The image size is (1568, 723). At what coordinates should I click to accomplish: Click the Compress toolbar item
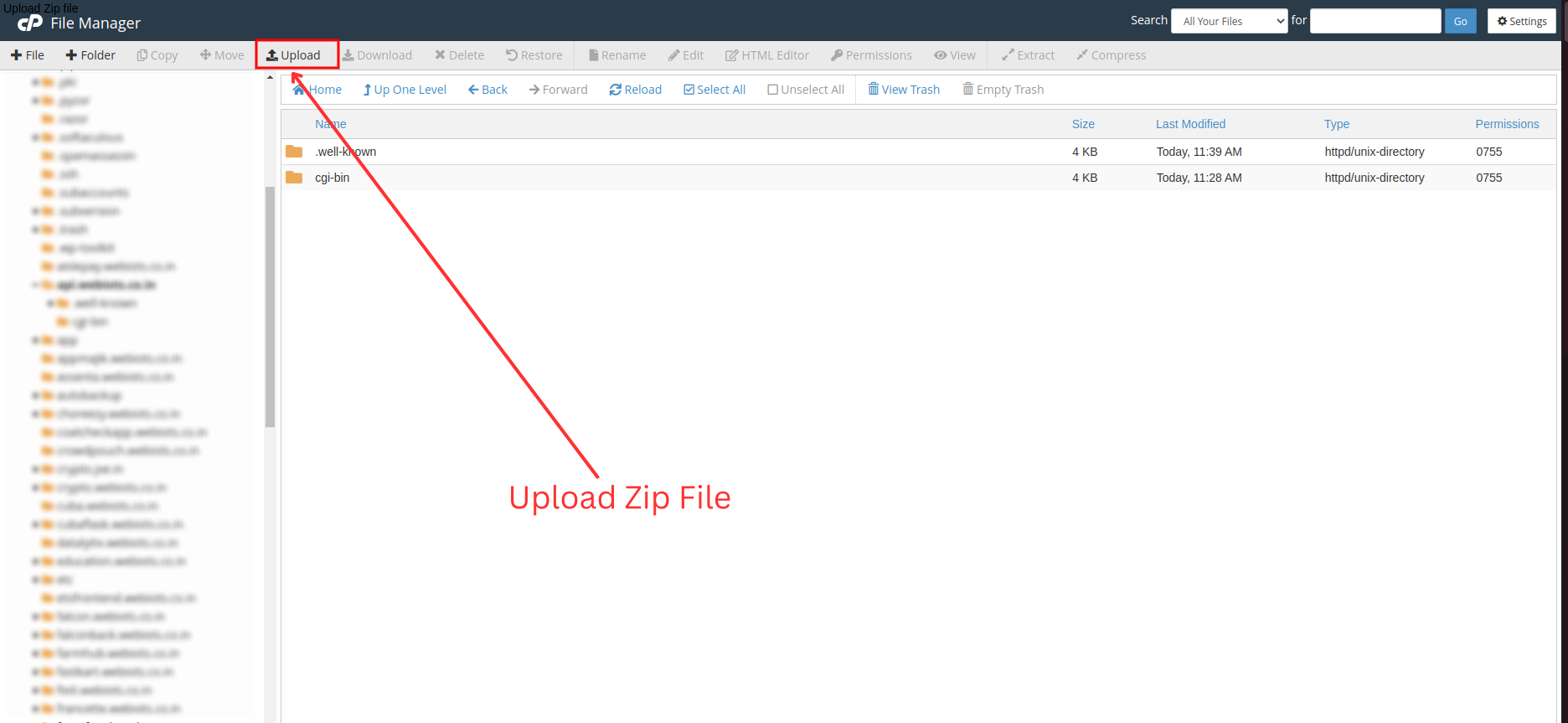coord(1111,55)
